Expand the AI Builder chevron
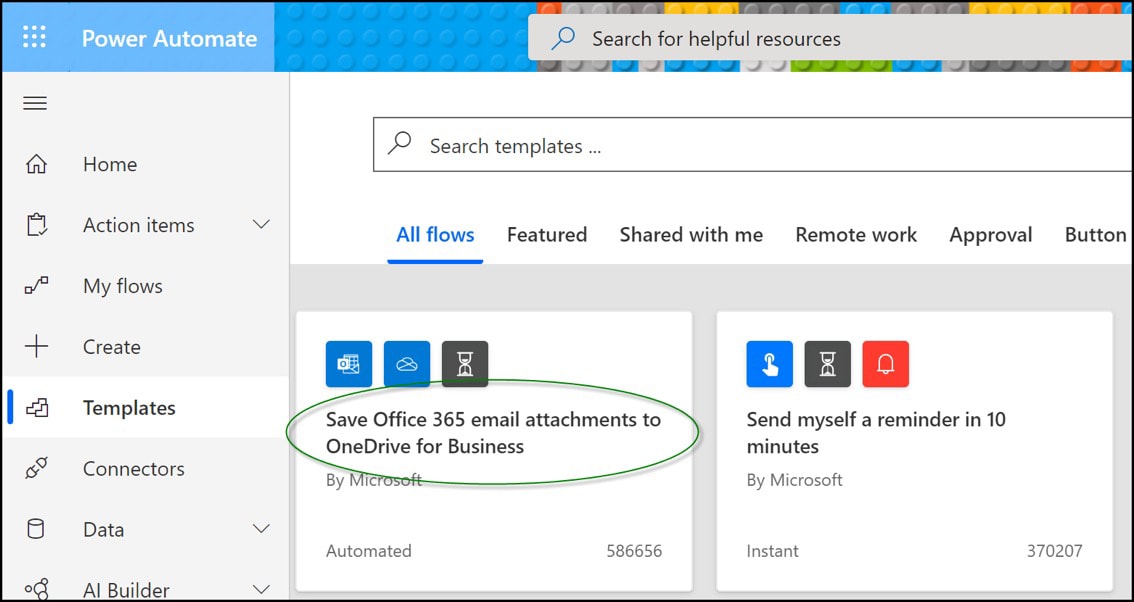Screen dimensions: 1134x602 [x=261, y=589]
